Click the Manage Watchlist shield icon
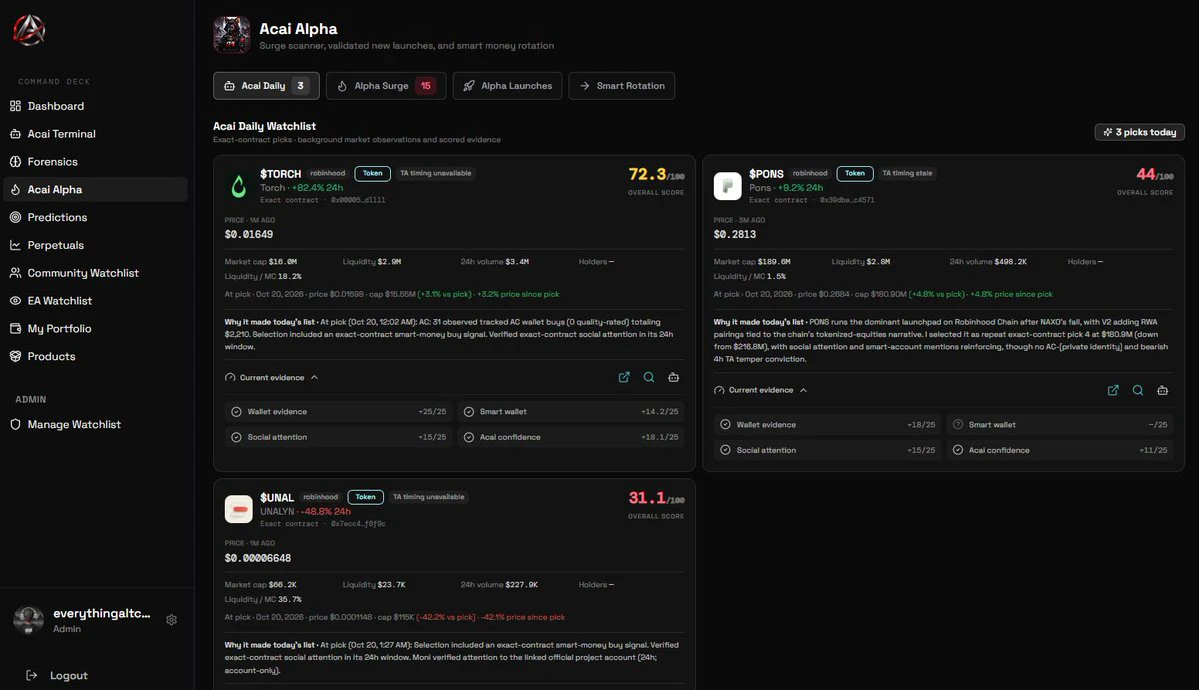Viewport: 1199px width, 690px height. click(x=15, y=424)
